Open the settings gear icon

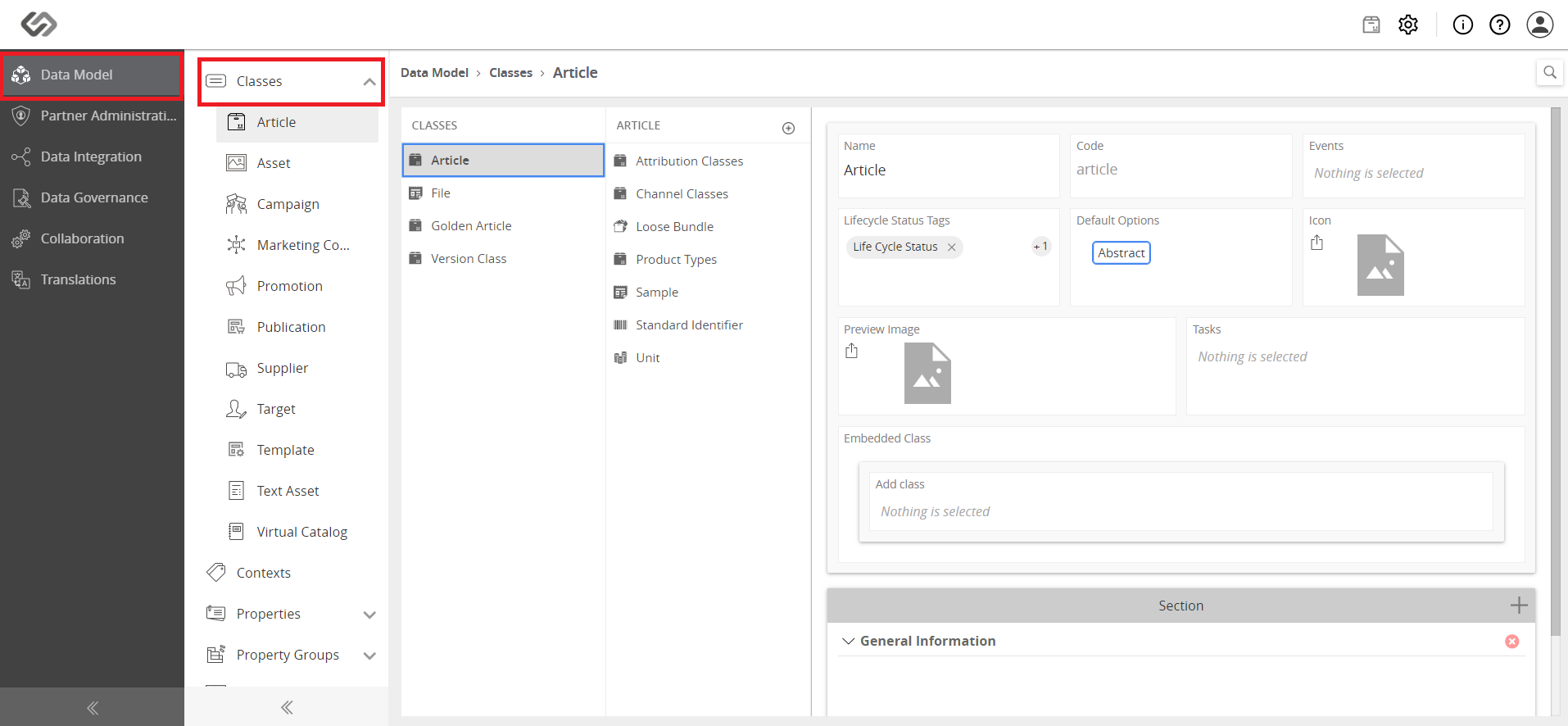tap(1408, 25)
